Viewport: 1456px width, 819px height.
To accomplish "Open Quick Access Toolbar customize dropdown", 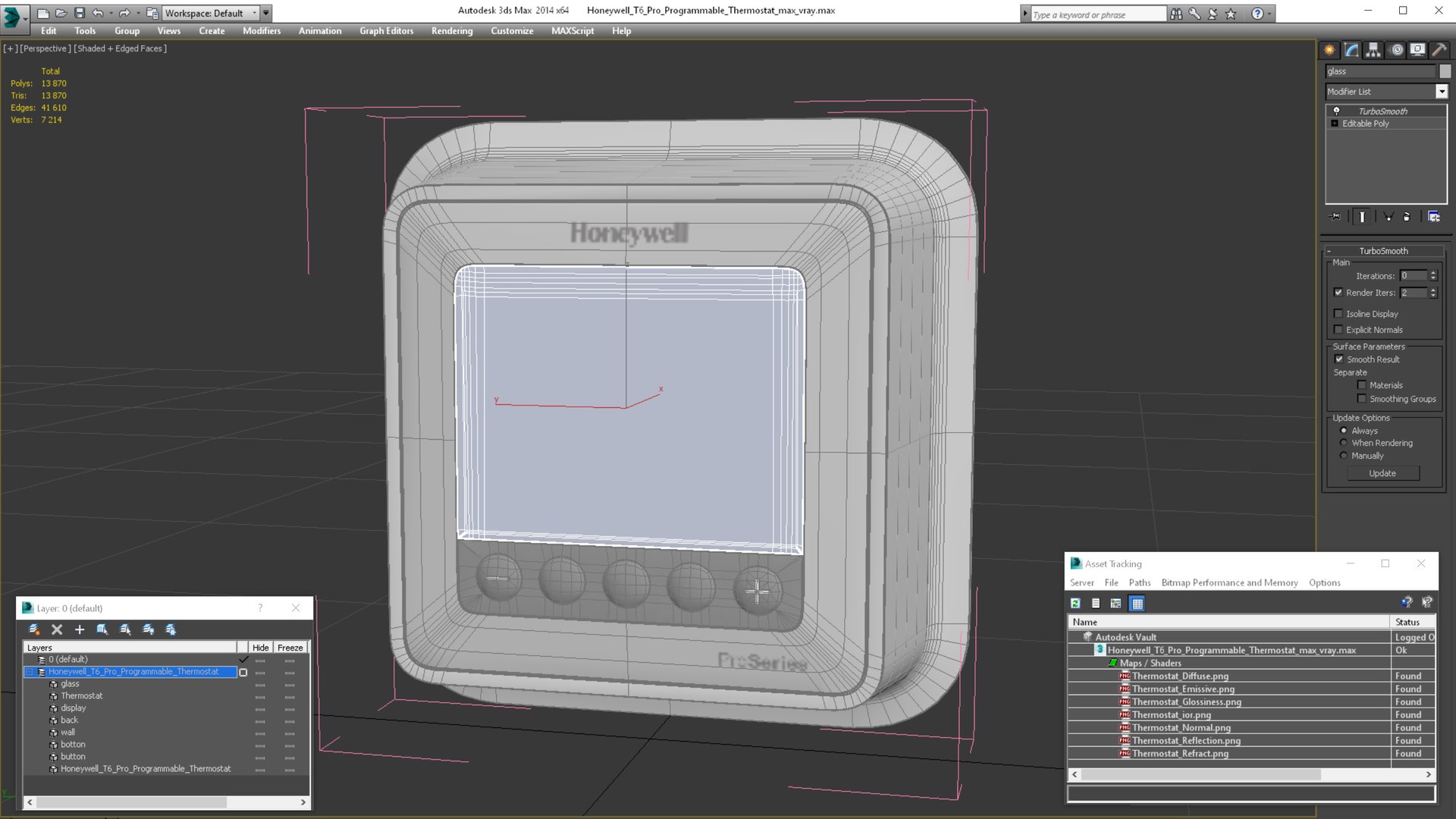I will point(266,13).
